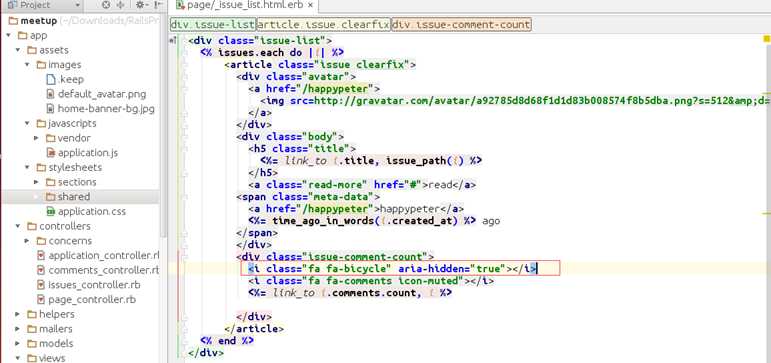This screenshot has width=771, height=363.
Task: Expand the helpers folder
Action: coord(18,314)
